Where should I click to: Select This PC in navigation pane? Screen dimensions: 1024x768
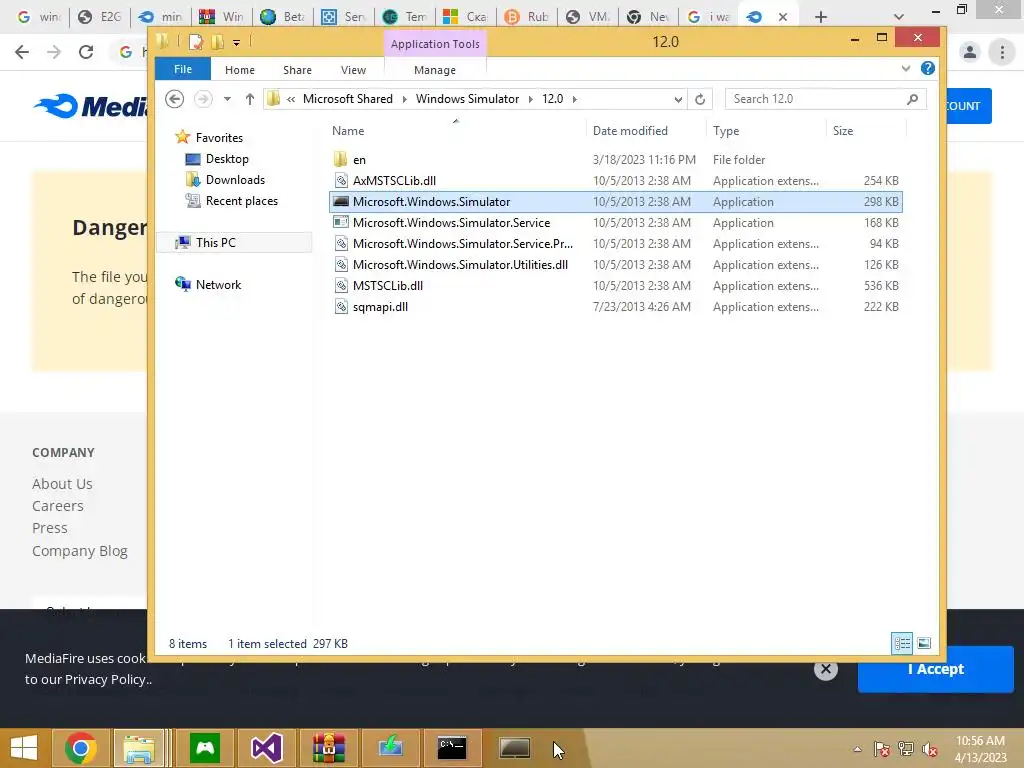(x=216, y=242)
